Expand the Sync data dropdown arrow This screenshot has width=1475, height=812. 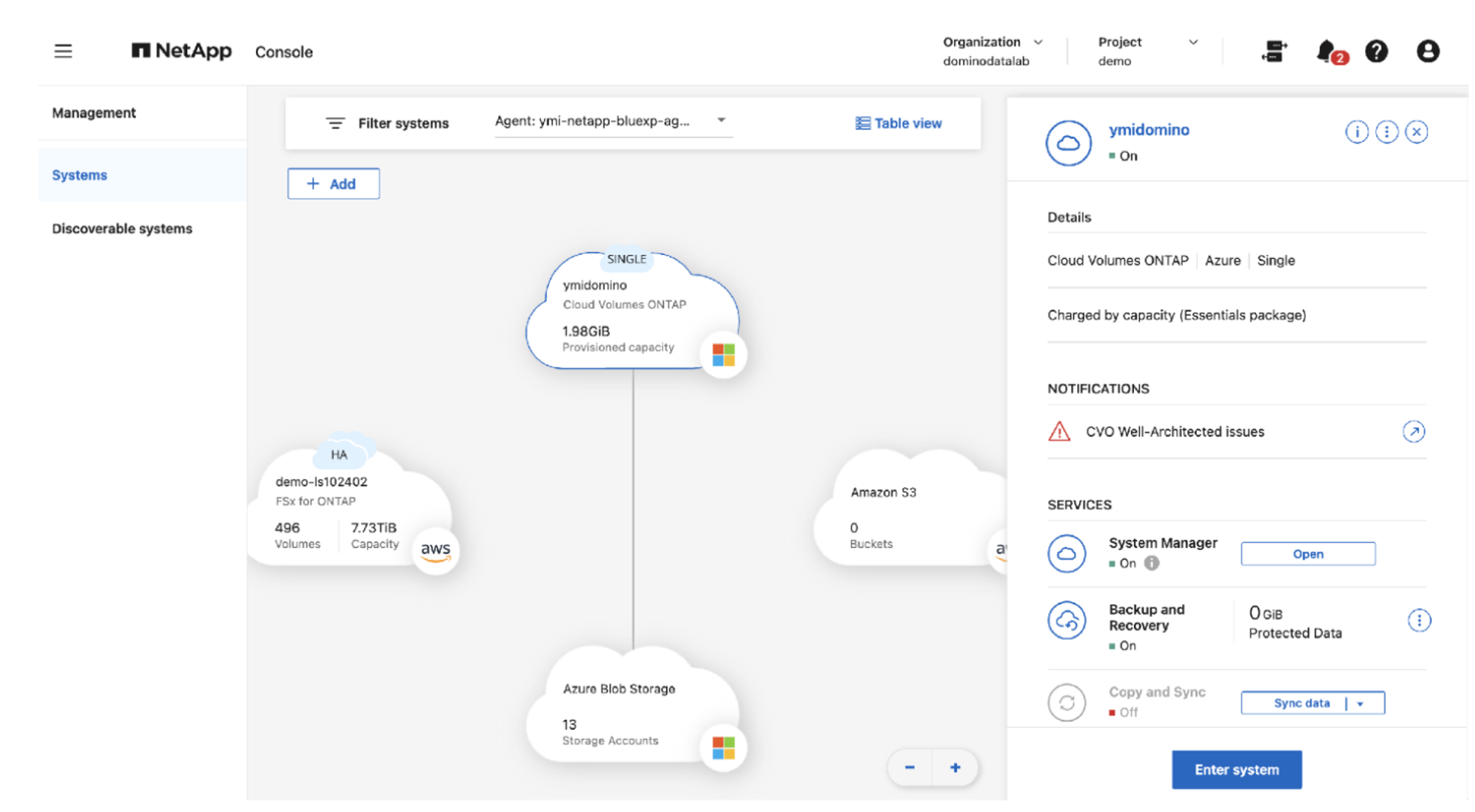[x=1361, y=704]
